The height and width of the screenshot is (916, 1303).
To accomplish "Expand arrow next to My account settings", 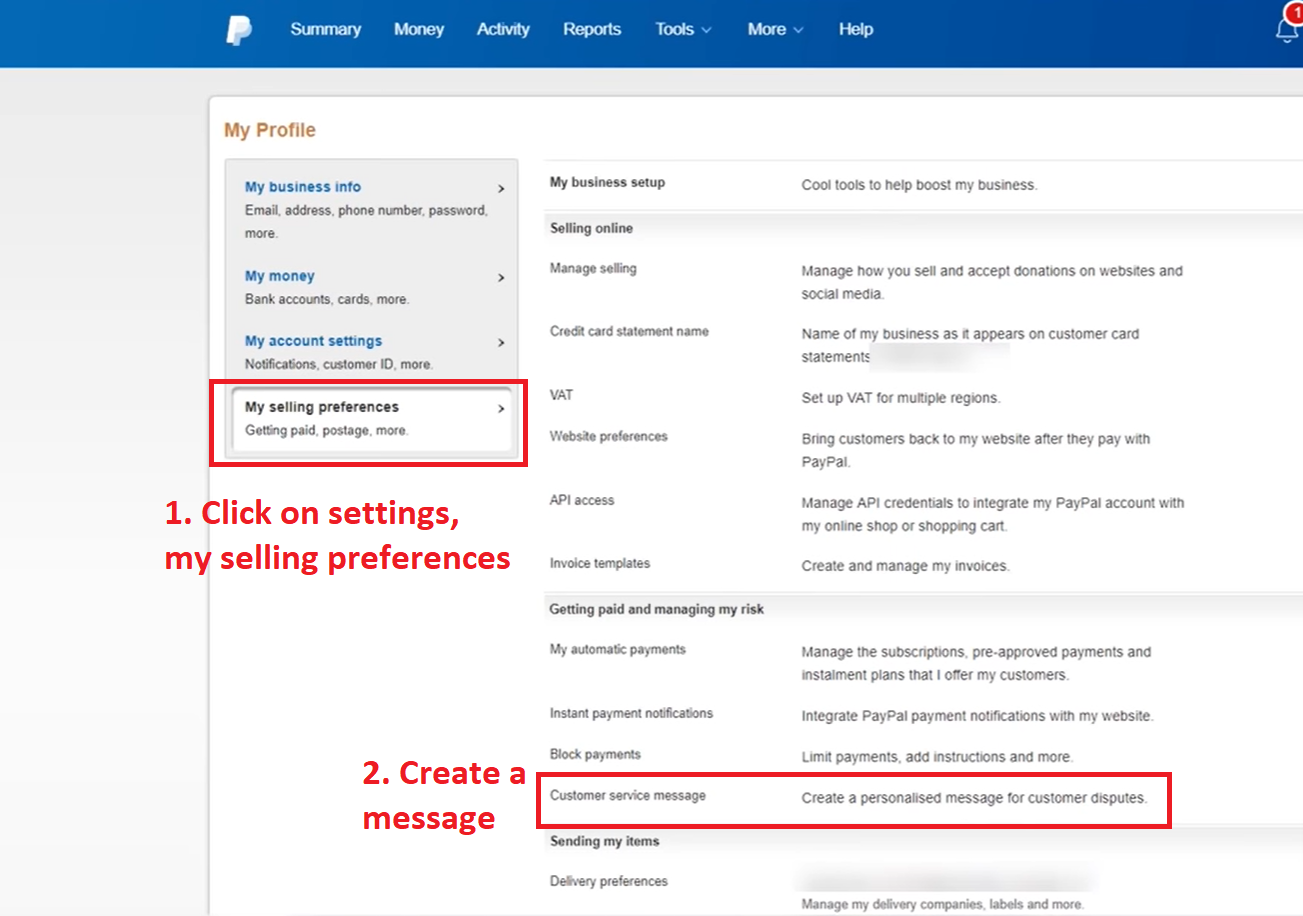I will (x=501, y=342).
